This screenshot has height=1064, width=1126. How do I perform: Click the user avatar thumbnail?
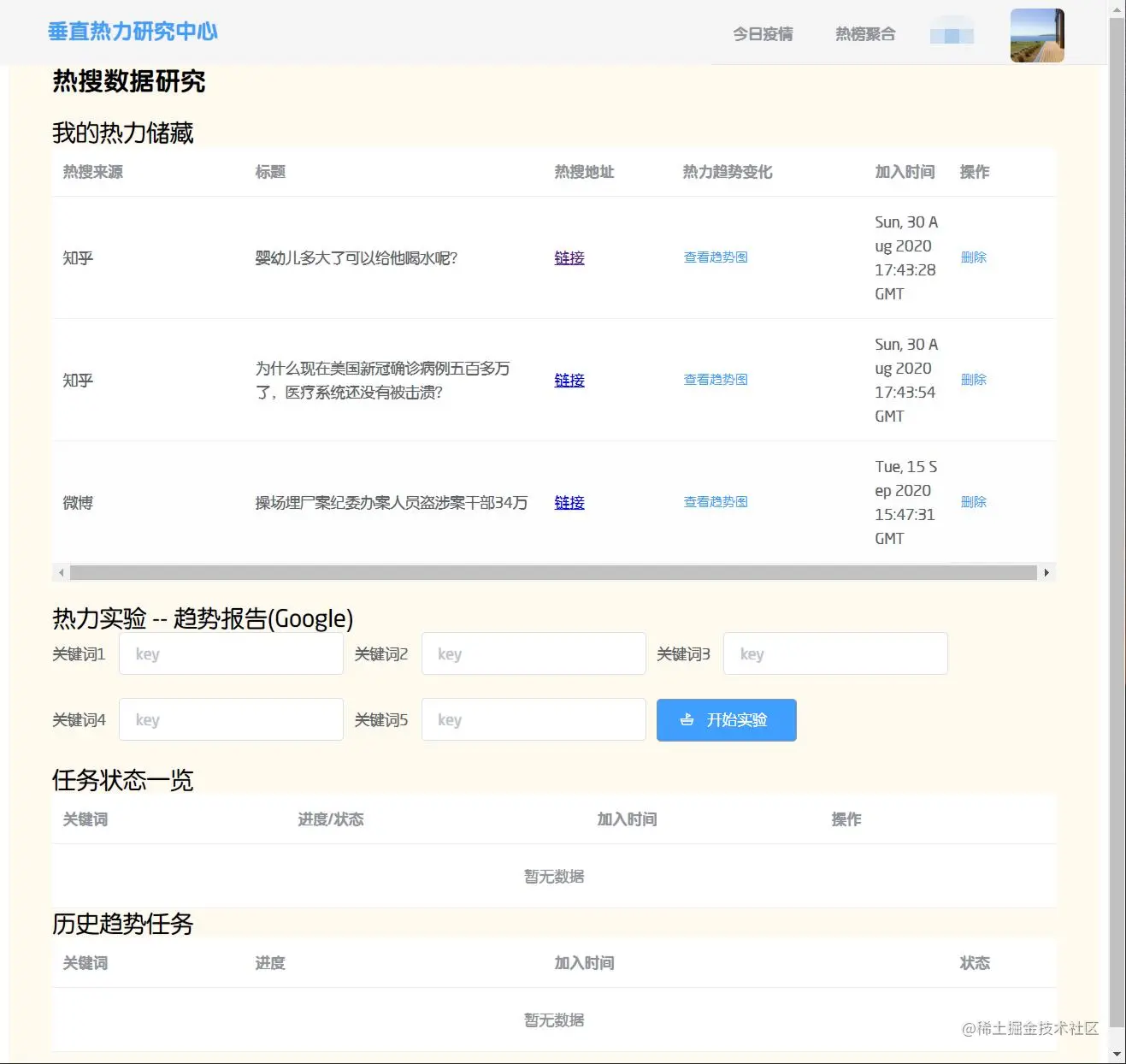1037,35
